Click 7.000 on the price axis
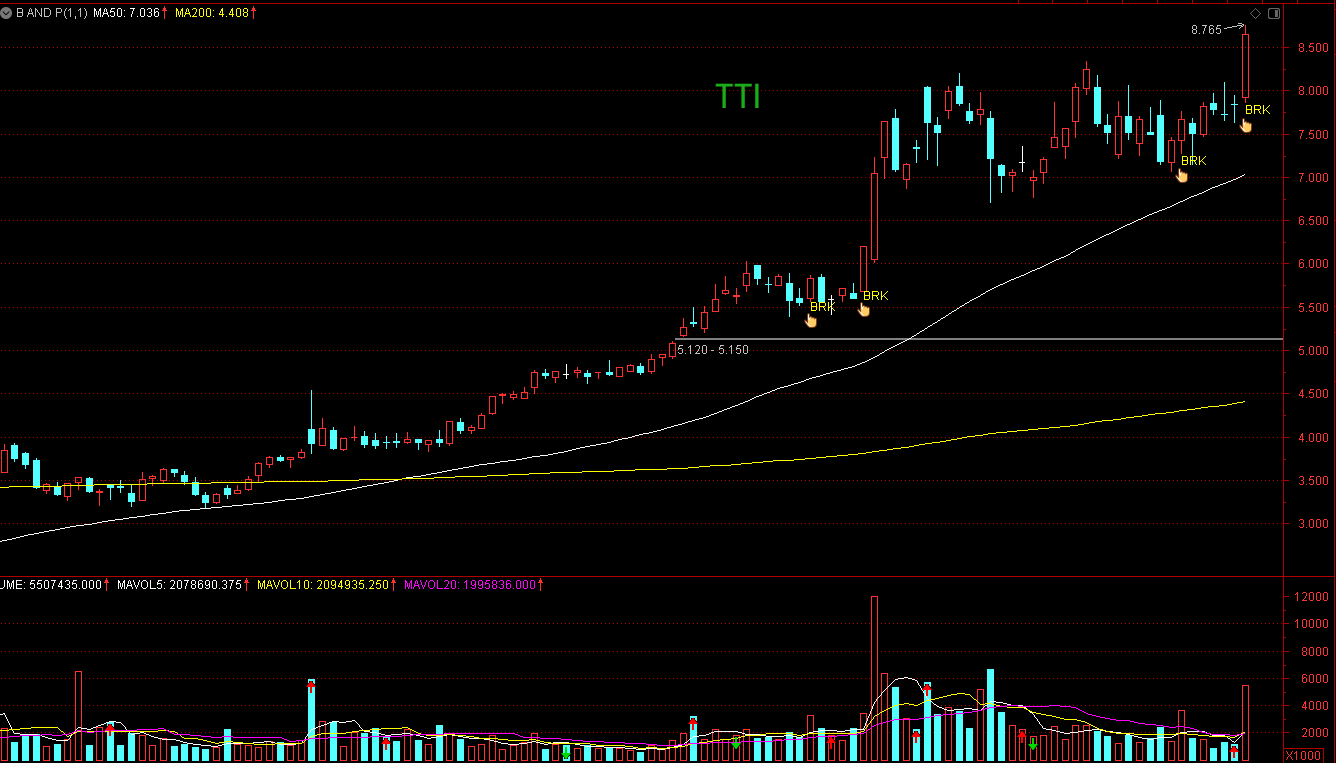Image resolution: width=1336 pixels, height=763 pixels. click(1312, 178)
